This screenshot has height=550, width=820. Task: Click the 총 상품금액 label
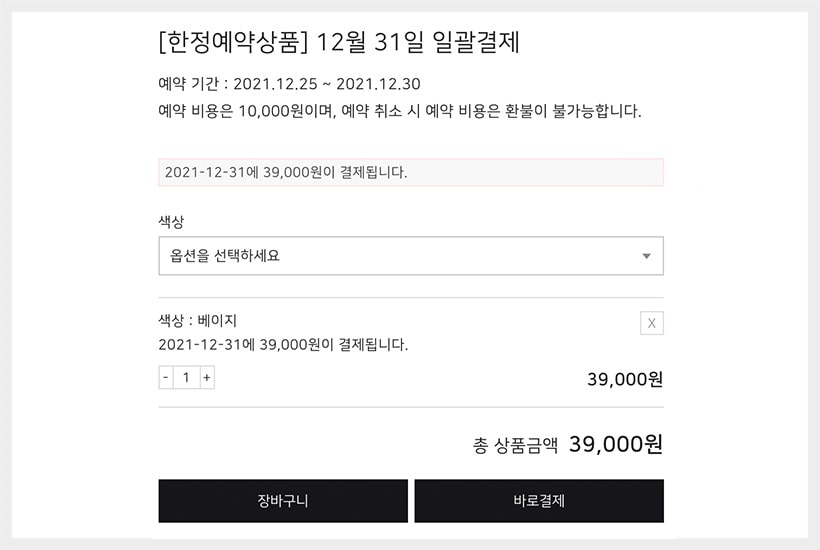(x=515, y=446)
